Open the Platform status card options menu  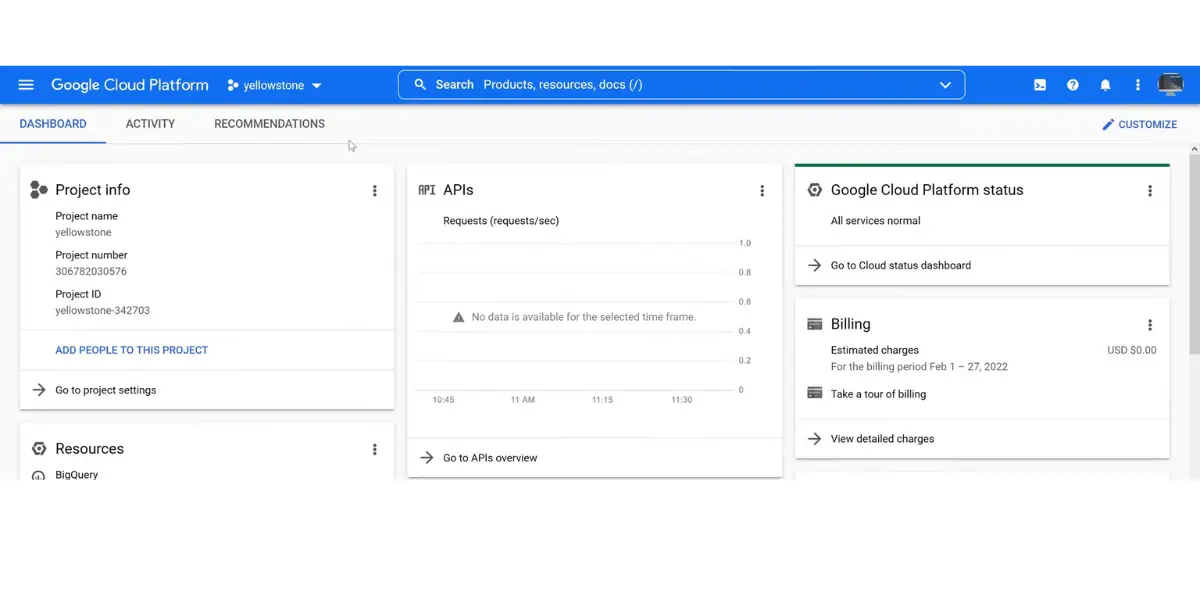(1150, 191)
